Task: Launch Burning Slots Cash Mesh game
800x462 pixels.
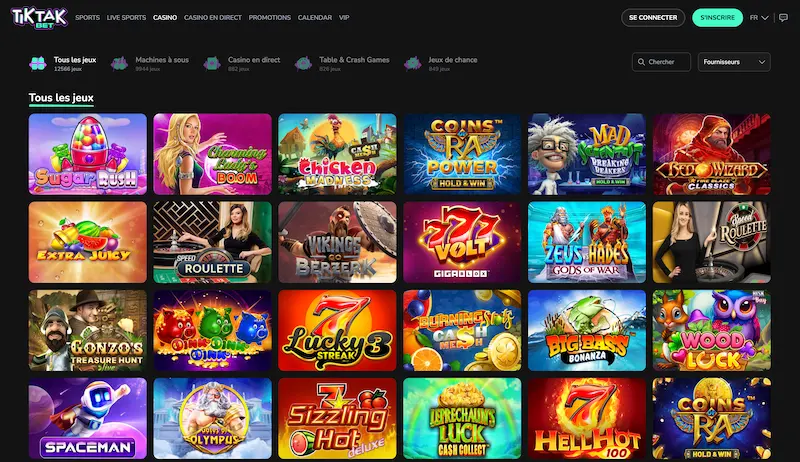Action: [x=462, y=330]
